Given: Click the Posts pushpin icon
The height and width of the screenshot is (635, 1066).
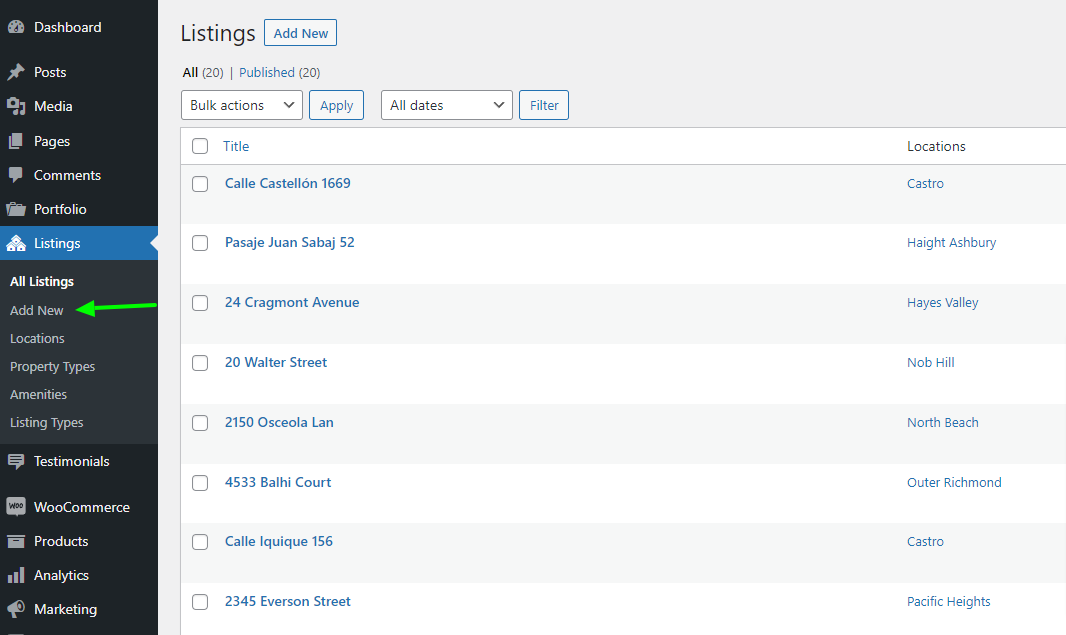Looking at the screenshot, I should [x=16, y=72].
